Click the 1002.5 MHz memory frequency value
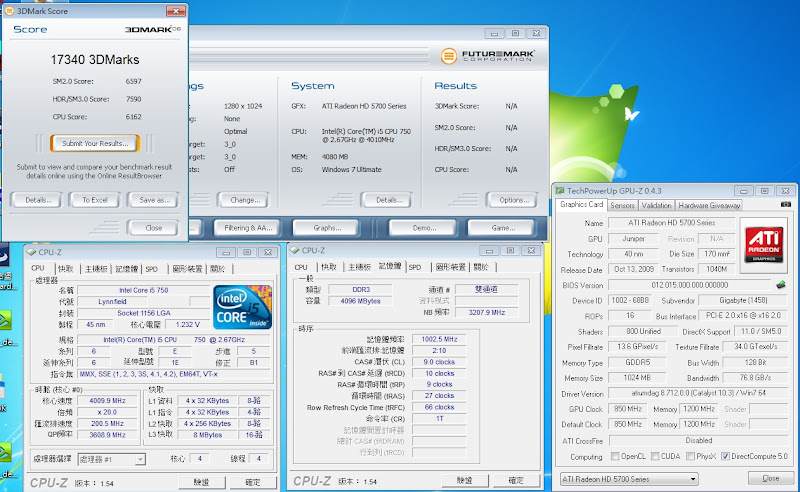The image size is (800, 492). click(439, 339)
